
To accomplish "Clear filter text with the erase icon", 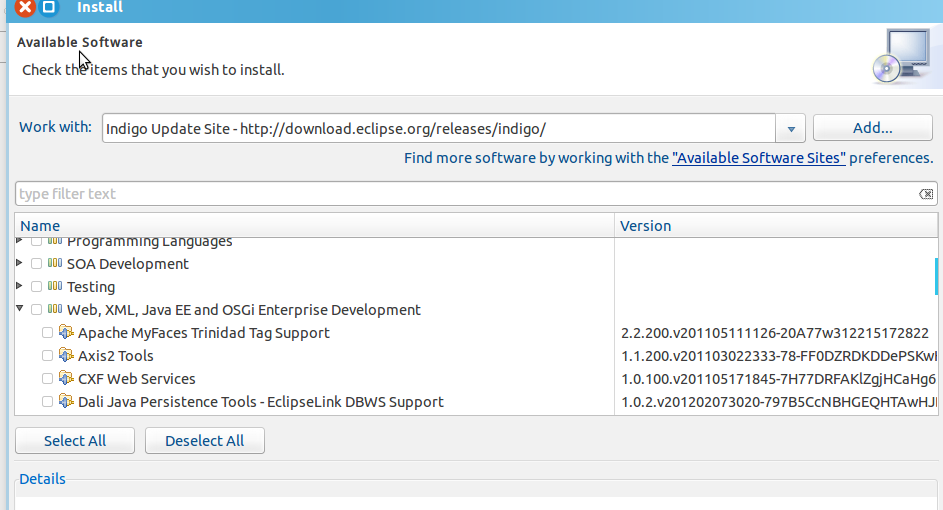I will pos(926,194).
